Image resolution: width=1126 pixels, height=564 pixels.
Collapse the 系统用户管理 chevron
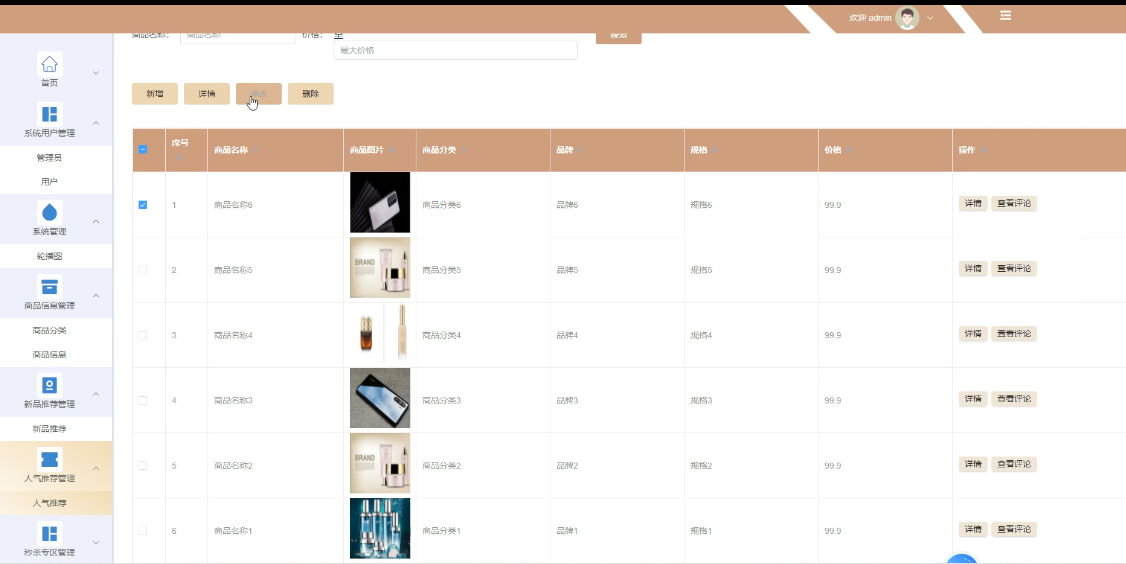coord(96,123)
